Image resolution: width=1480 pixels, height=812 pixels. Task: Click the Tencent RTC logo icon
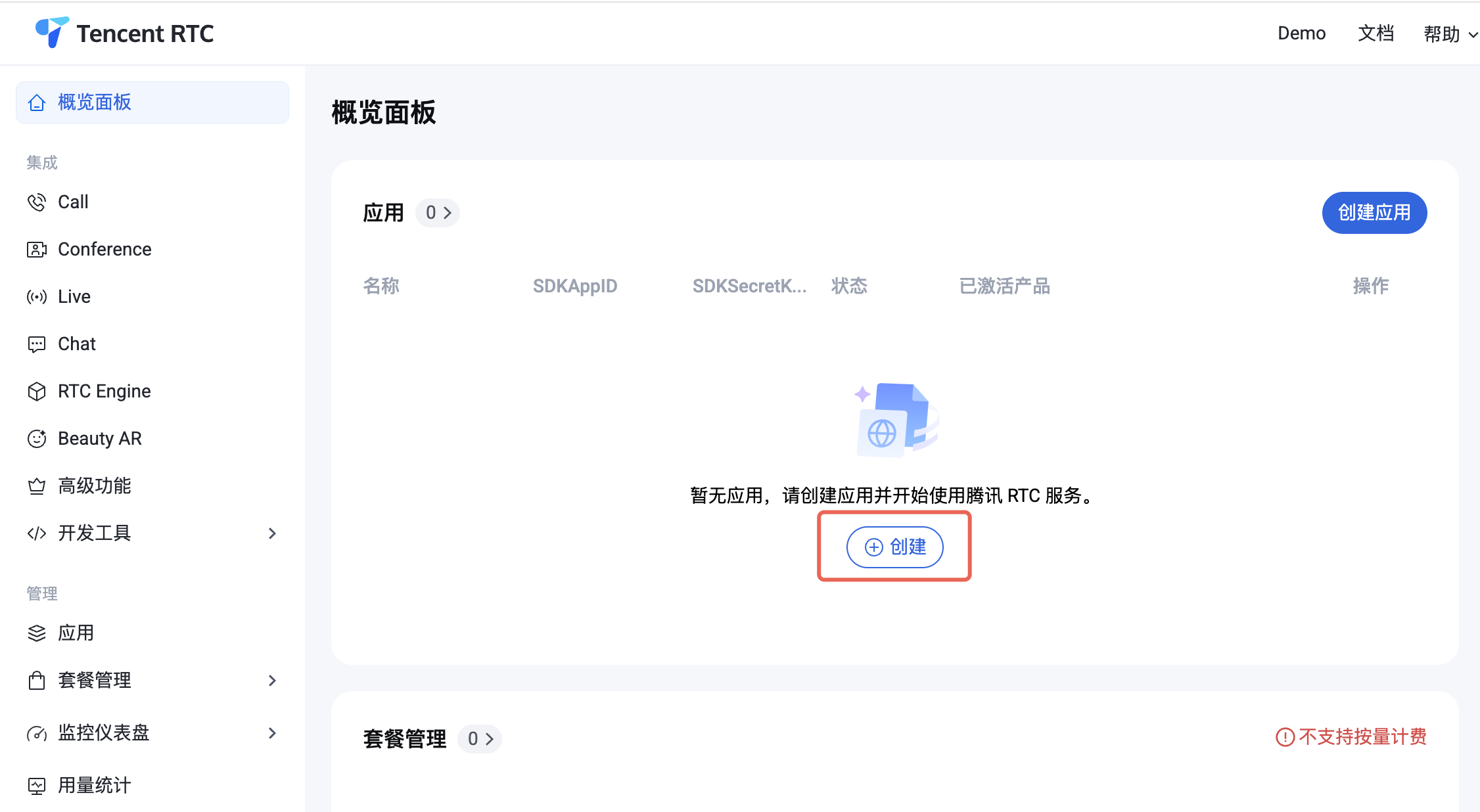pyautogui.click(x=52, y=32)
